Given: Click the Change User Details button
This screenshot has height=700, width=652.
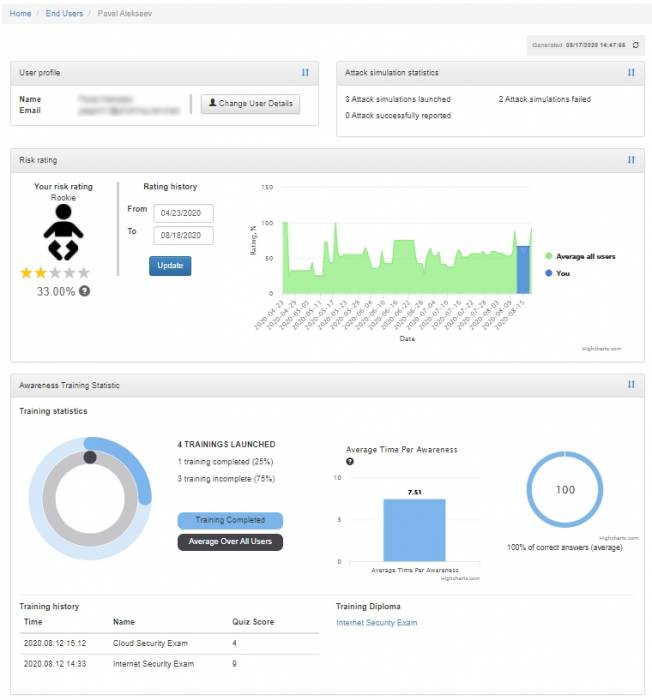Looking at the screenshot, I should (x=250, y=104).
